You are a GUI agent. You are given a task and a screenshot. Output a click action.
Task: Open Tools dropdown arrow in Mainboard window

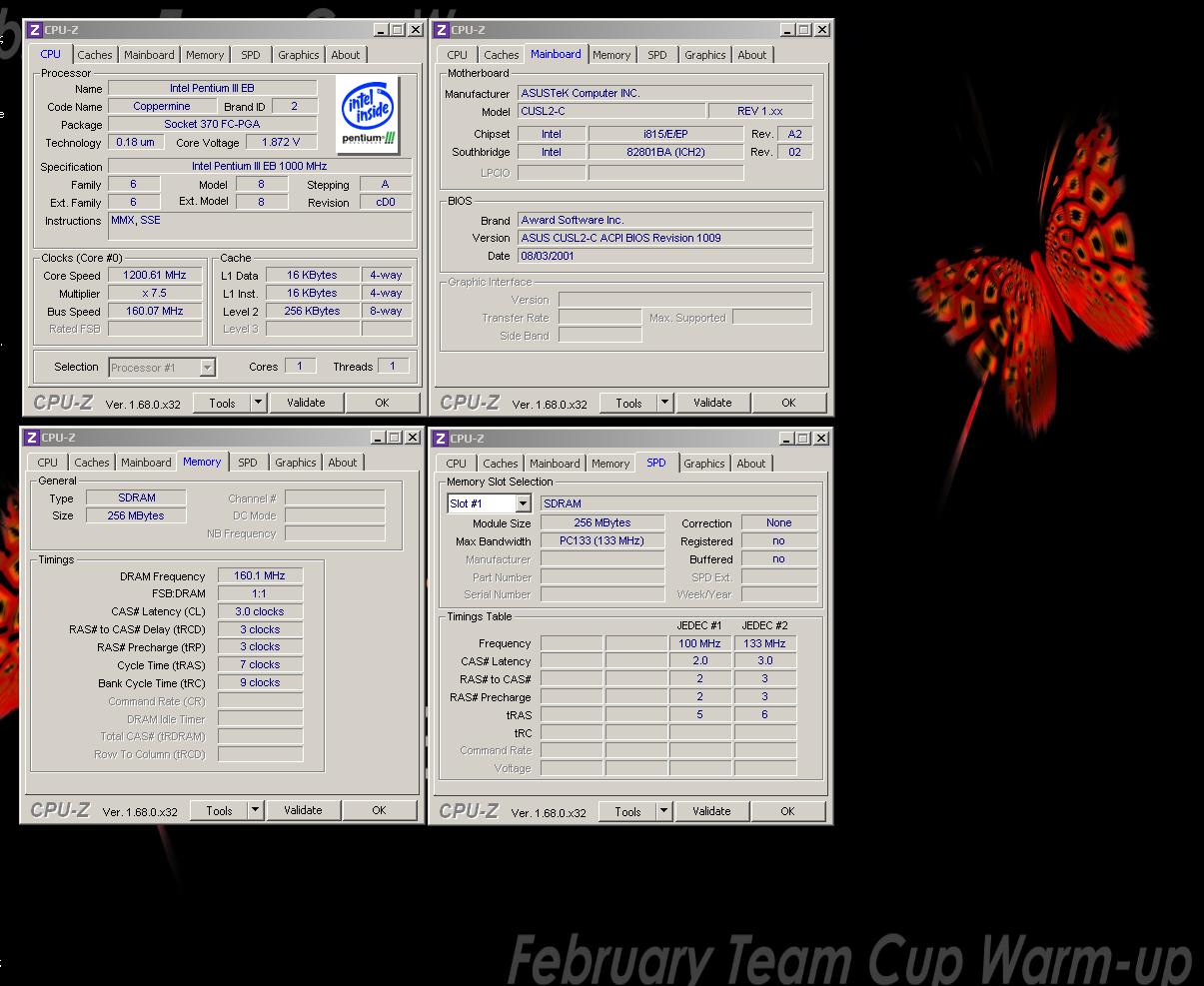pos(664,403)
